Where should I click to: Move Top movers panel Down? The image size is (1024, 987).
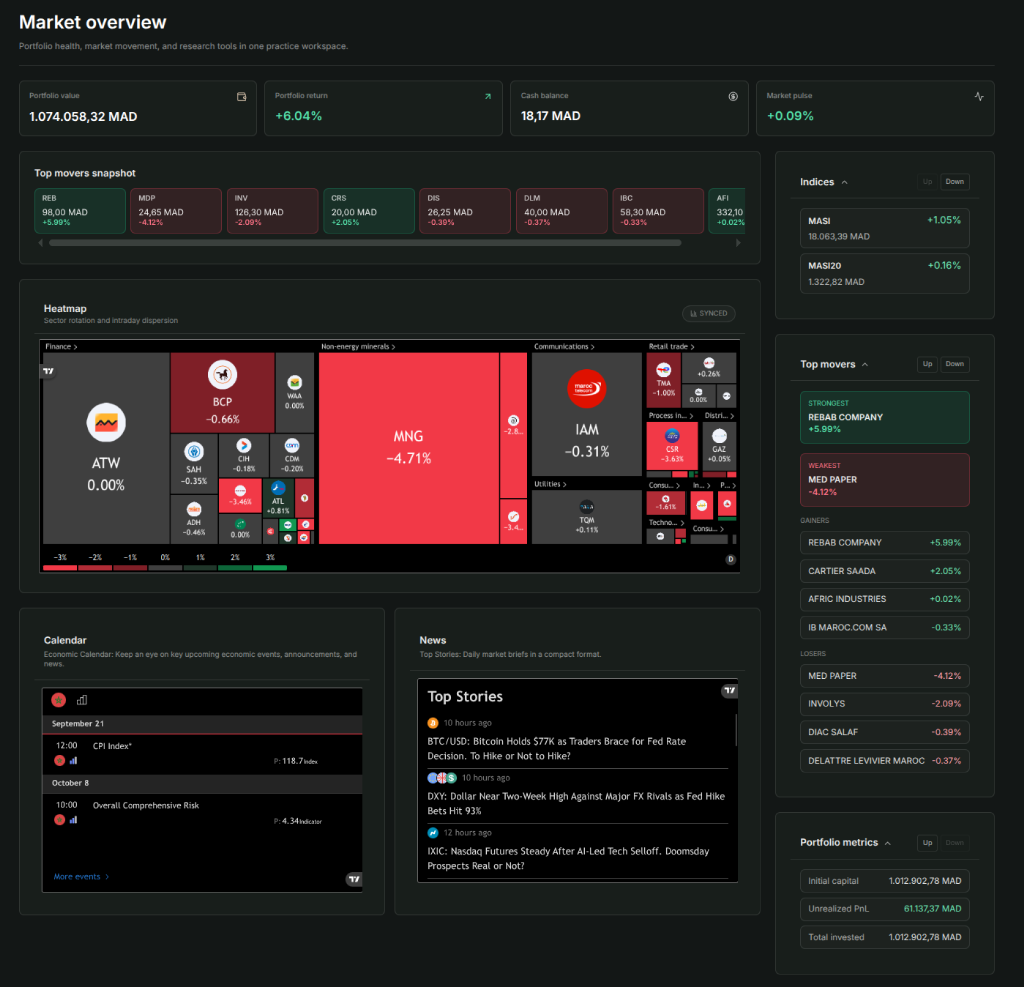954,364
